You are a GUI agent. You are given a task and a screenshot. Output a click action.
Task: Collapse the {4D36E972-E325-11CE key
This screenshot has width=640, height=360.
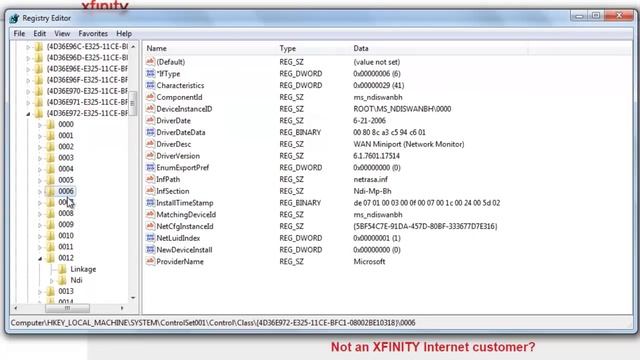pyautogui.click(x=28, y=113)
